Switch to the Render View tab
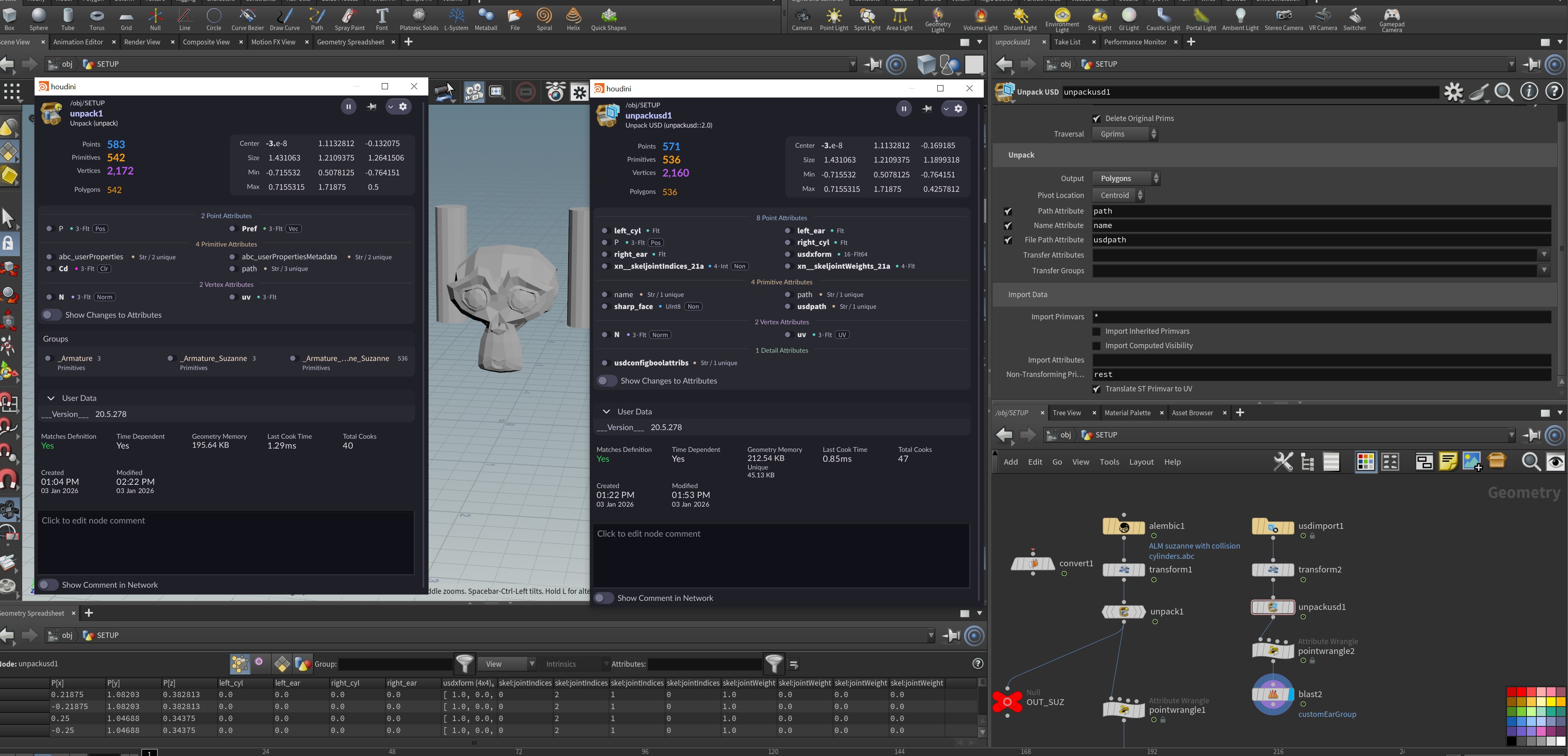 click(x=142, y=42)
